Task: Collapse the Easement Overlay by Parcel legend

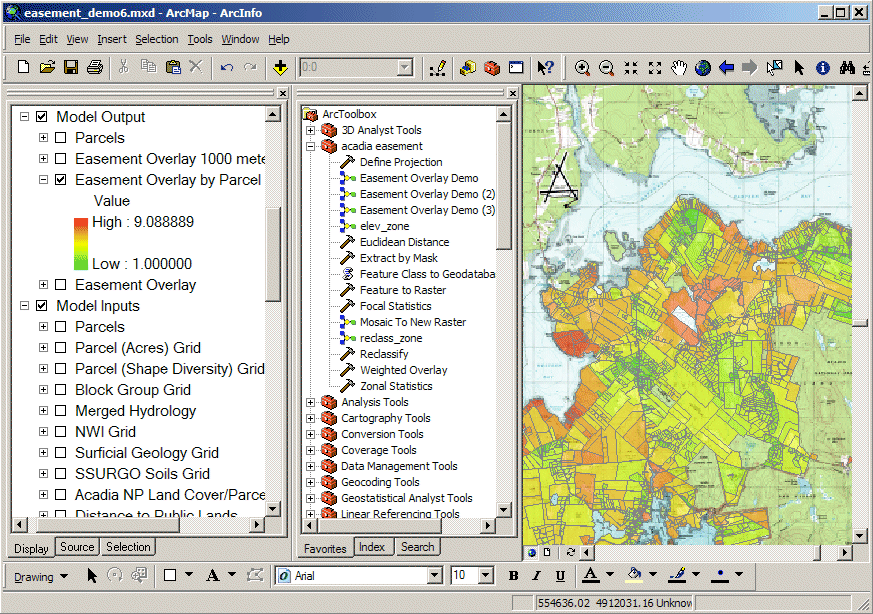Action: (x=43, y=180)
